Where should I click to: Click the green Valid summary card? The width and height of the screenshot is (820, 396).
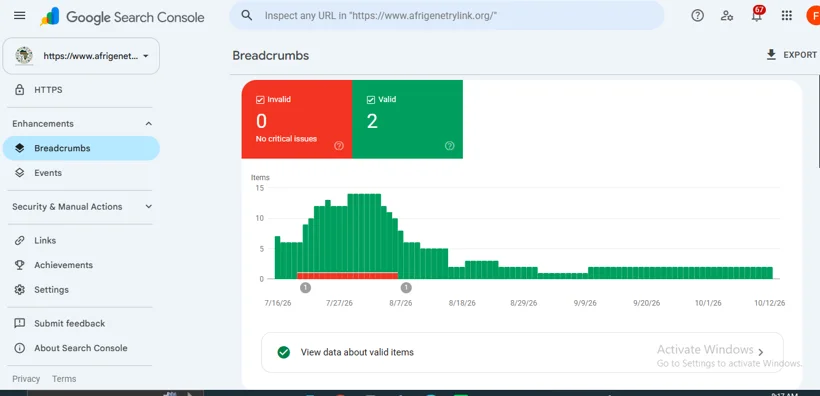[x=407, y=119]
